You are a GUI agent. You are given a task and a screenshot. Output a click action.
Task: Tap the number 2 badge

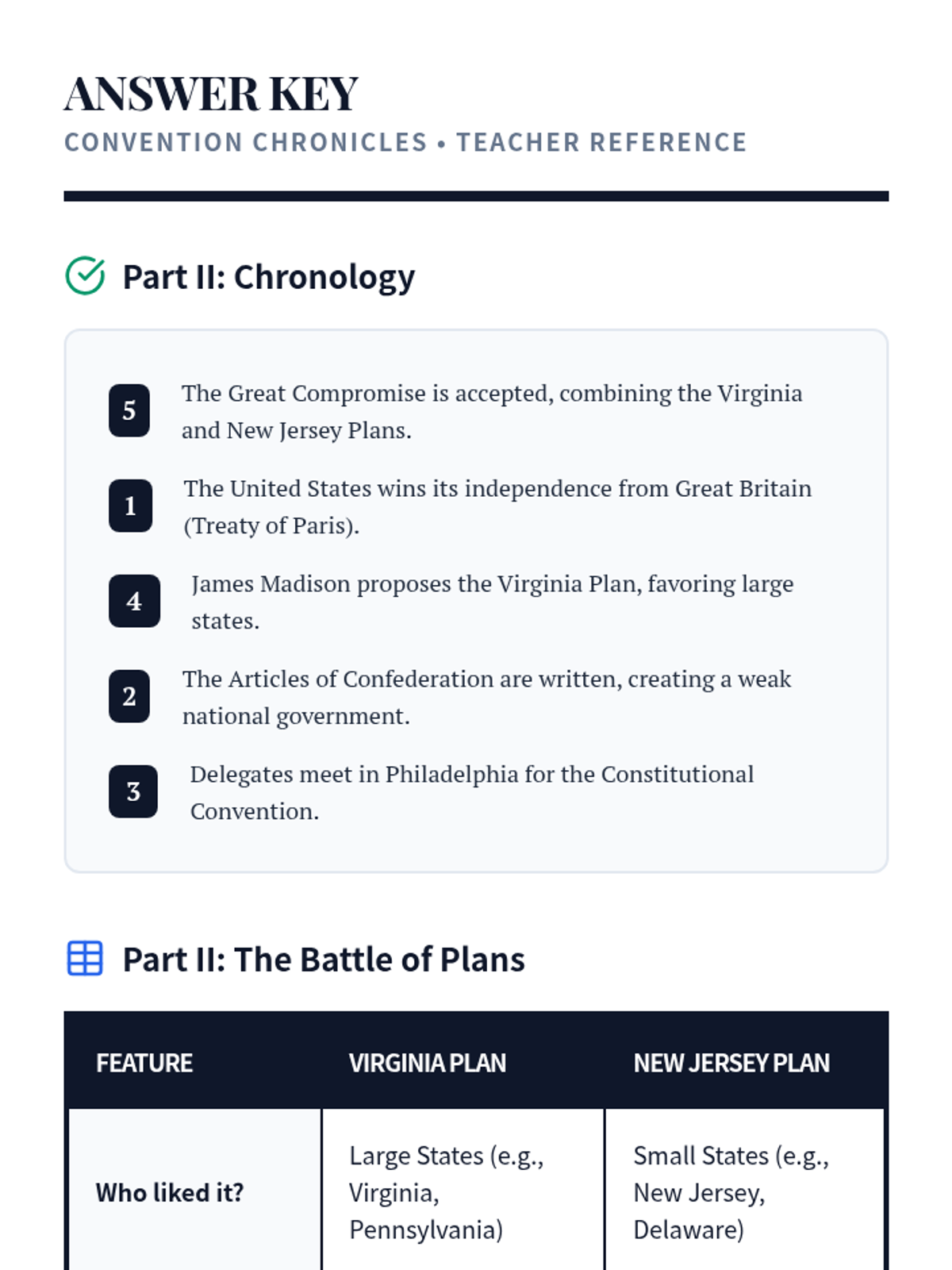[129, 696]
